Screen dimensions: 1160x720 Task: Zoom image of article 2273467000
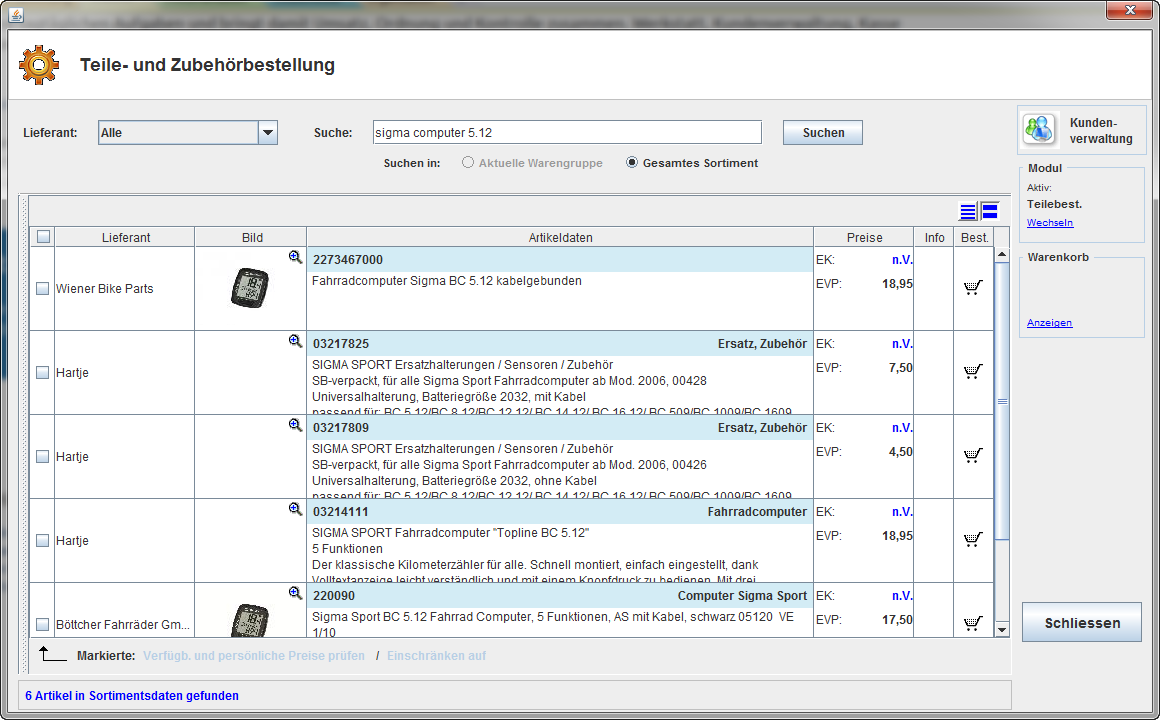click(295, 257)
